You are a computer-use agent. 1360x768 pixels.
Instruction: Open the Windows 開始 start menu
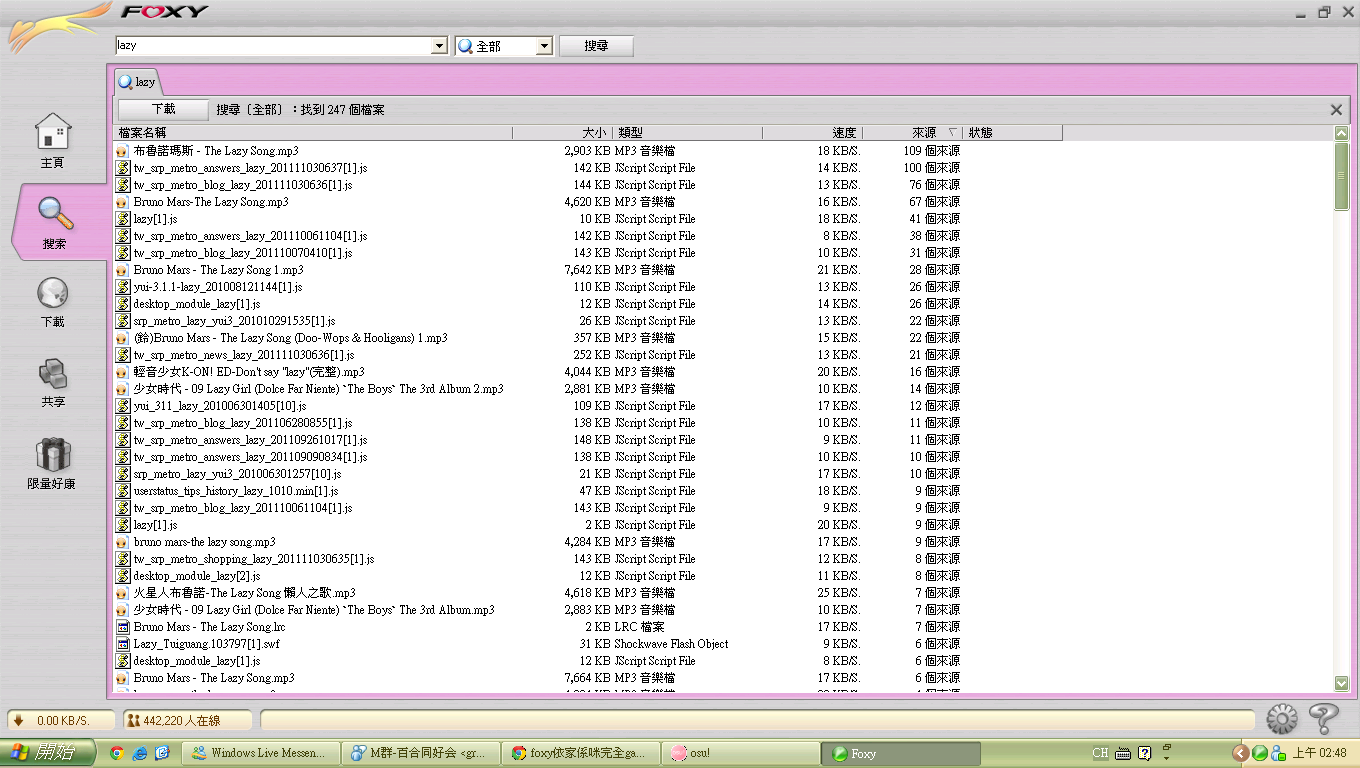[x=48, y=753]
